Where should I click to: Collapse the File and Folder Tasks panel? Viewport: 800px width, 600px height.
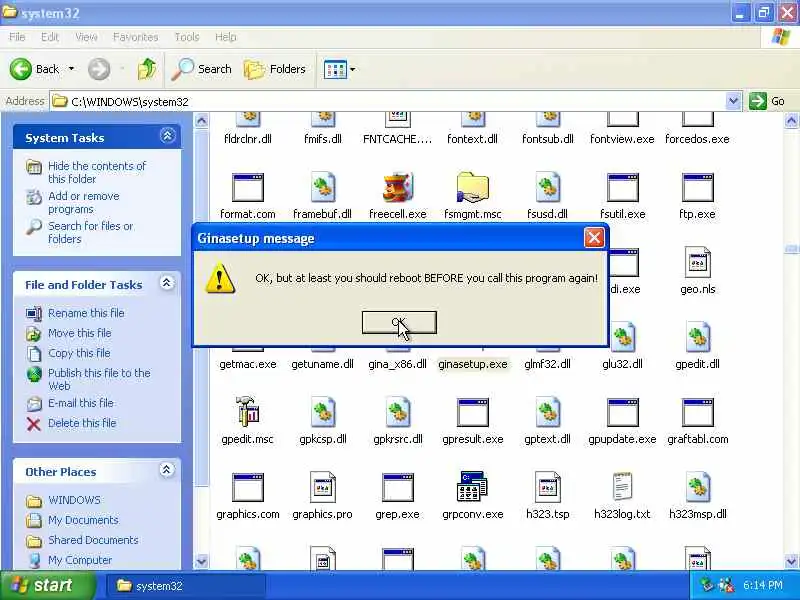point(167,283)
